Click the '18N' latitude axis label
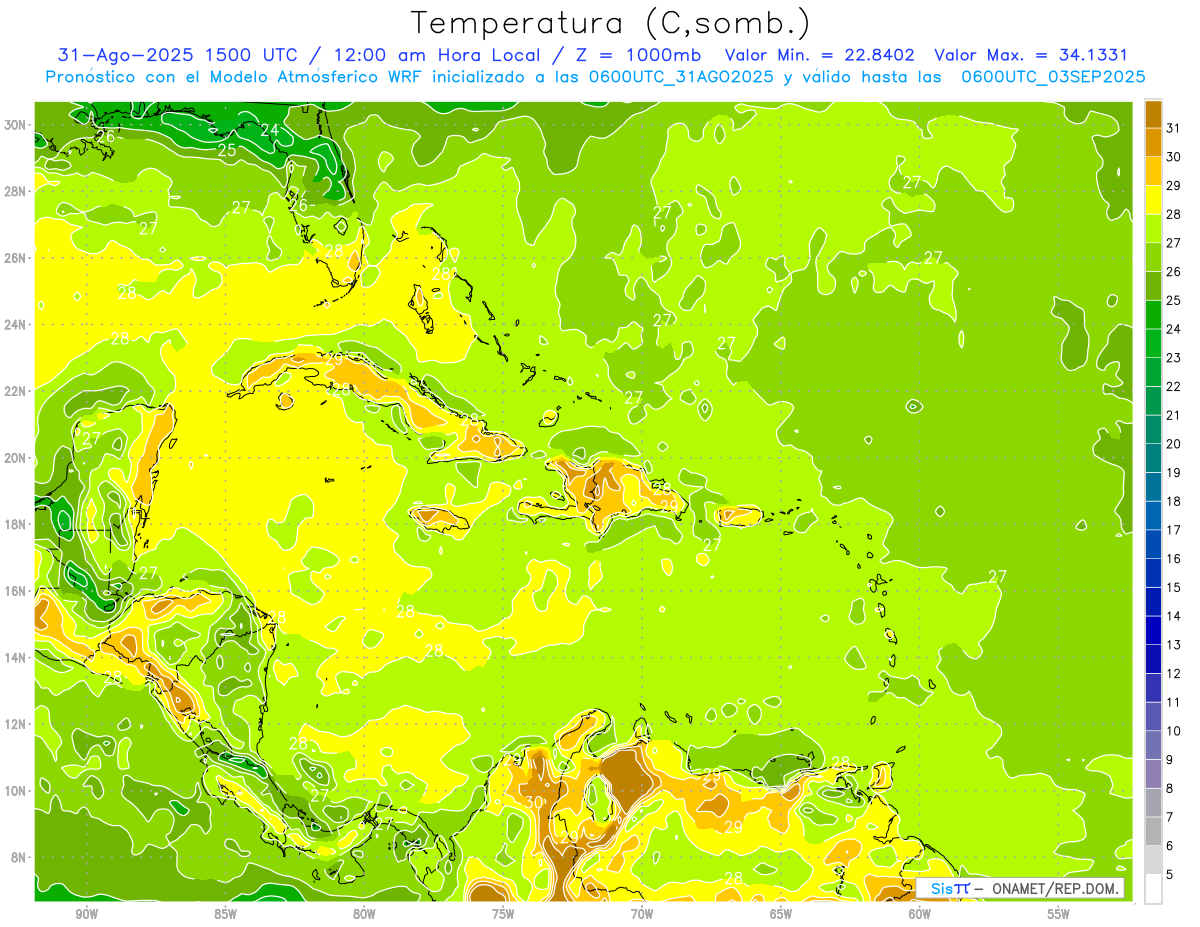1200x927 pixels. (16, 524)
